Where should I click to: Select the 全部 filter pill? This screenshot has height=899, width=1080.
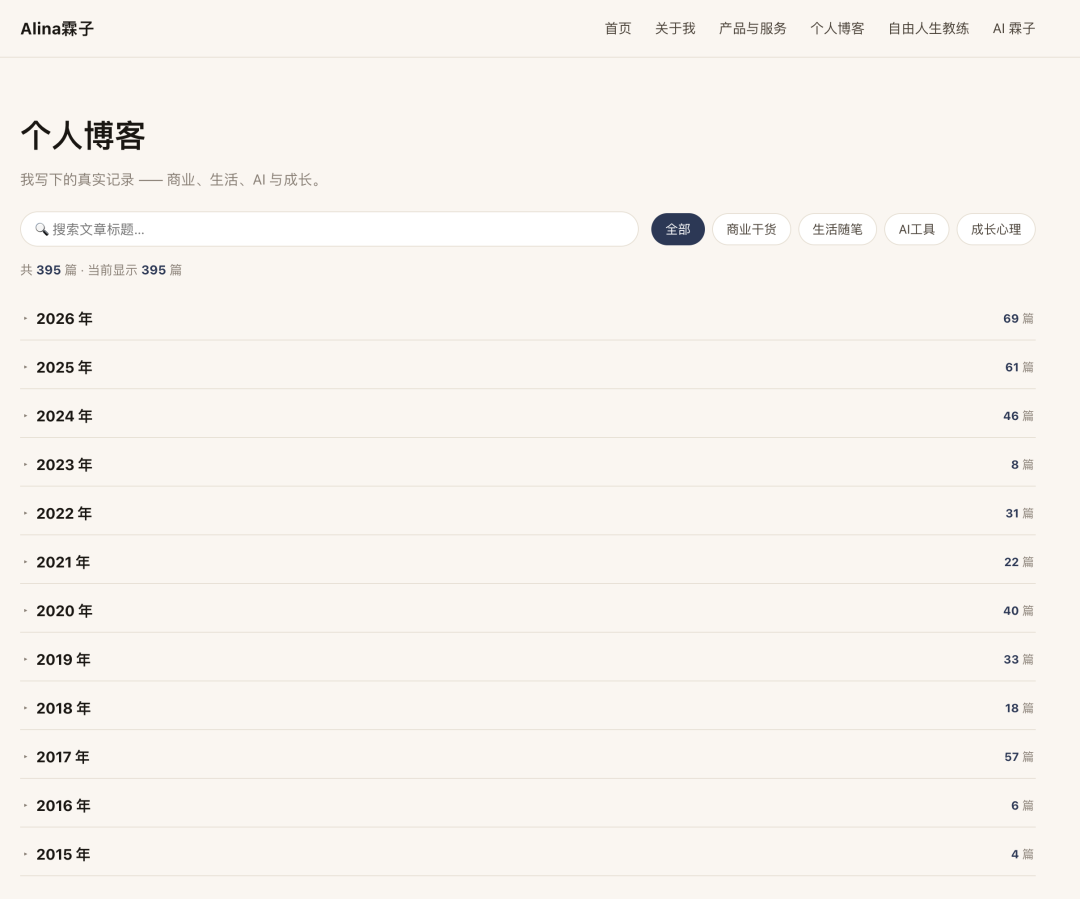[x=678, y=229]
